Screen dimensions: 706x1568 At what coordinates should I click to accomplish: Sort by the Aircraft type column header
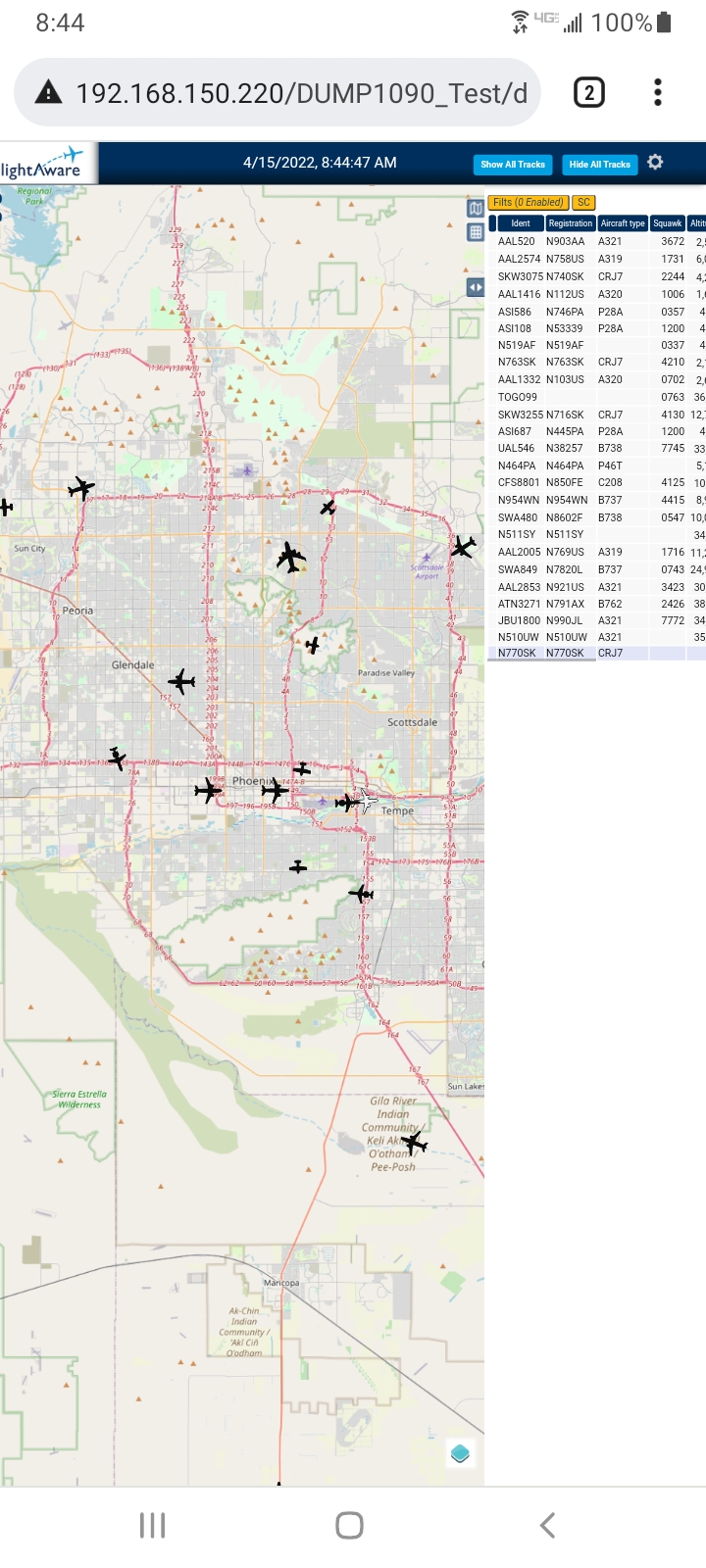click(624, 223)
